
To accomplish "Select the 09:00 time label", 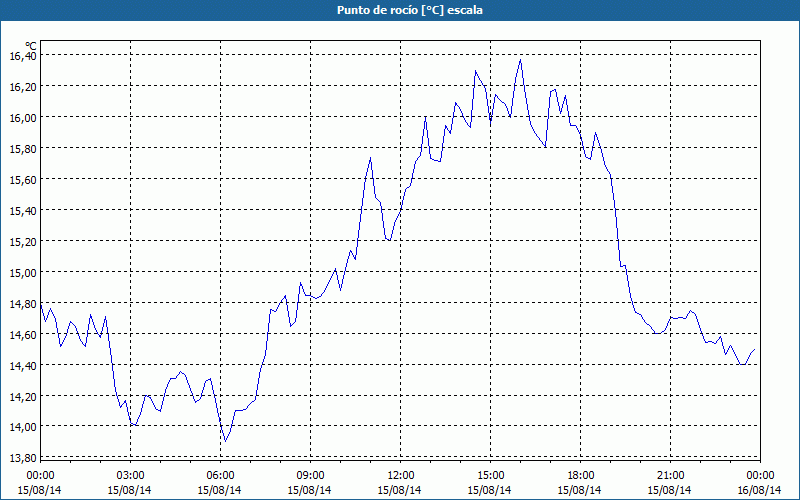I will click(310, 476).
